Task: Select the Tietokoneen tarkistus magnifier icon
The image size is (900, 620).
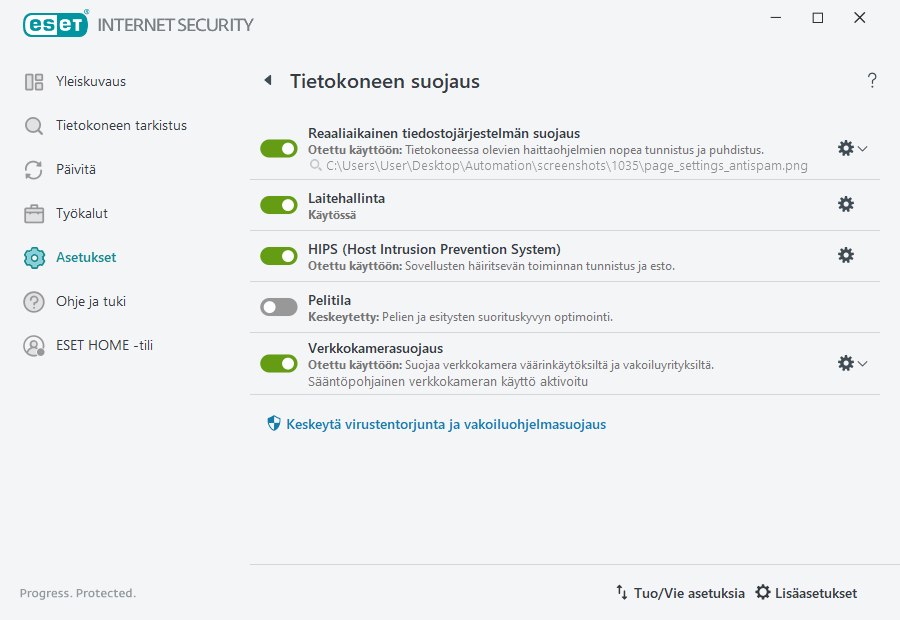Action: [x=33, y=125]
